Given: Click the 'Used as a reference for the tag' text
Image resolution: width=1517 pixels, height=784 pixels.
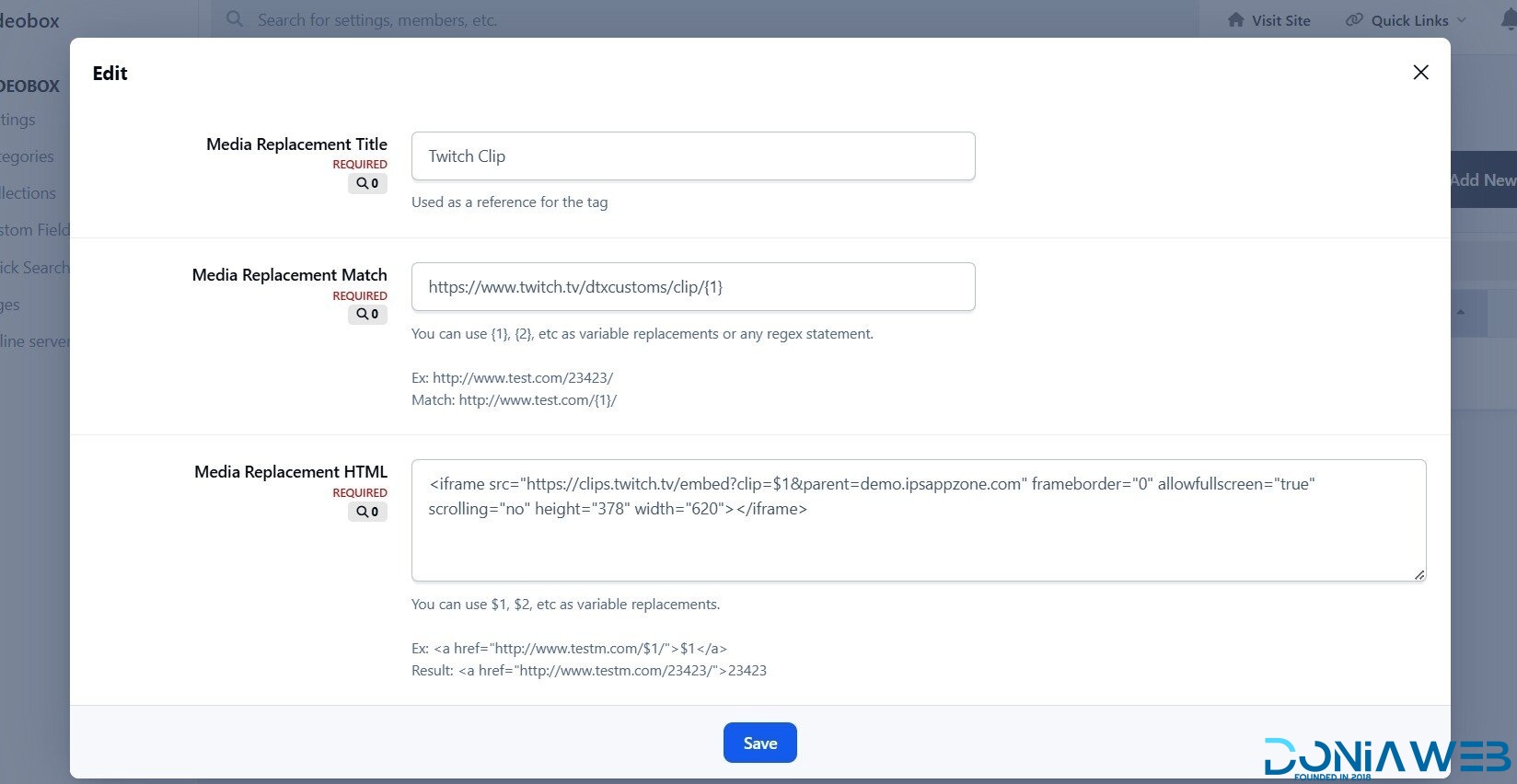Looking at the screenshot, I should [x=509, y=202].
